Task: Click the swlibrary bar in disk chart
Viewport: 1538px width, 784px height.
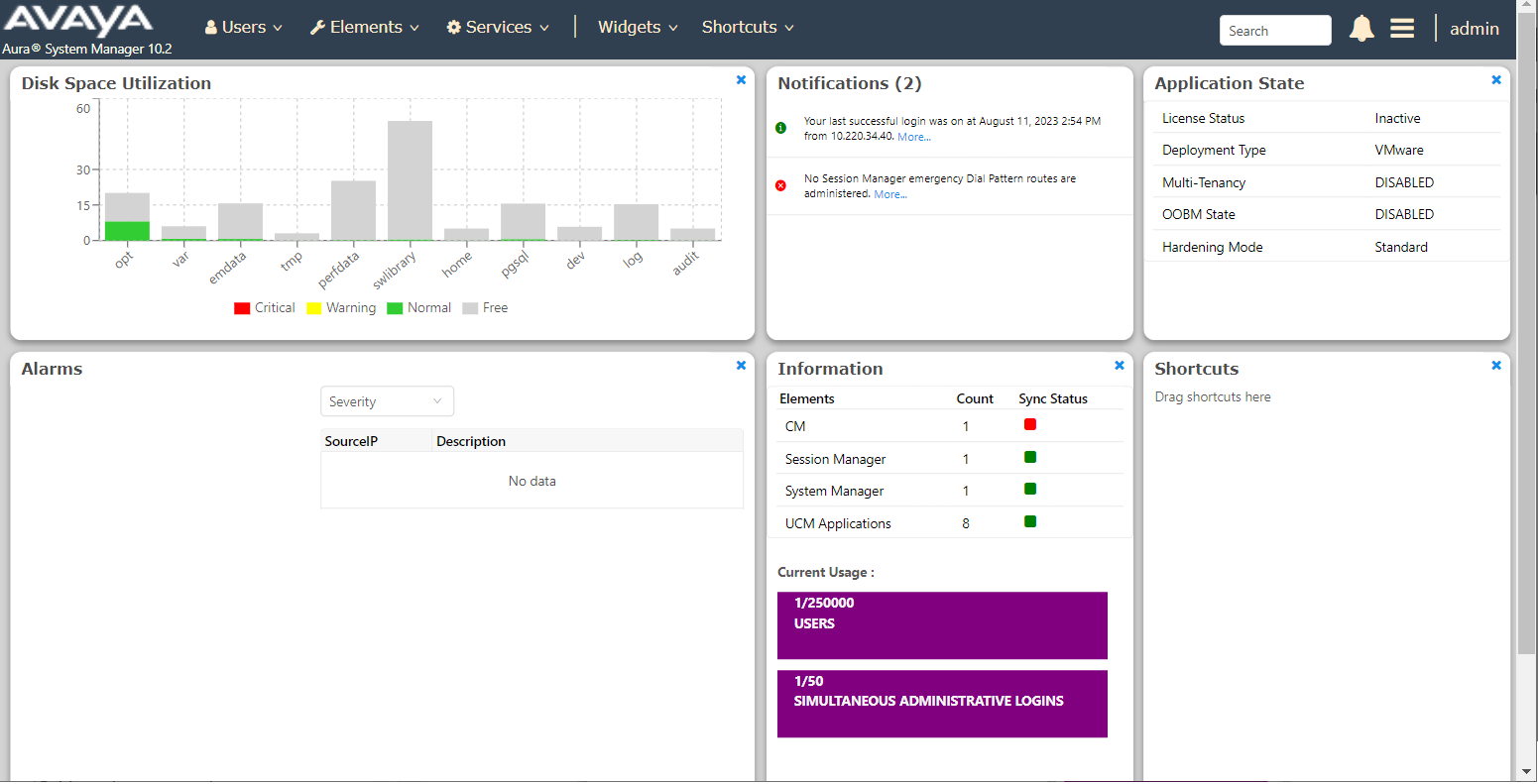Action: click(x=410, y=180)
